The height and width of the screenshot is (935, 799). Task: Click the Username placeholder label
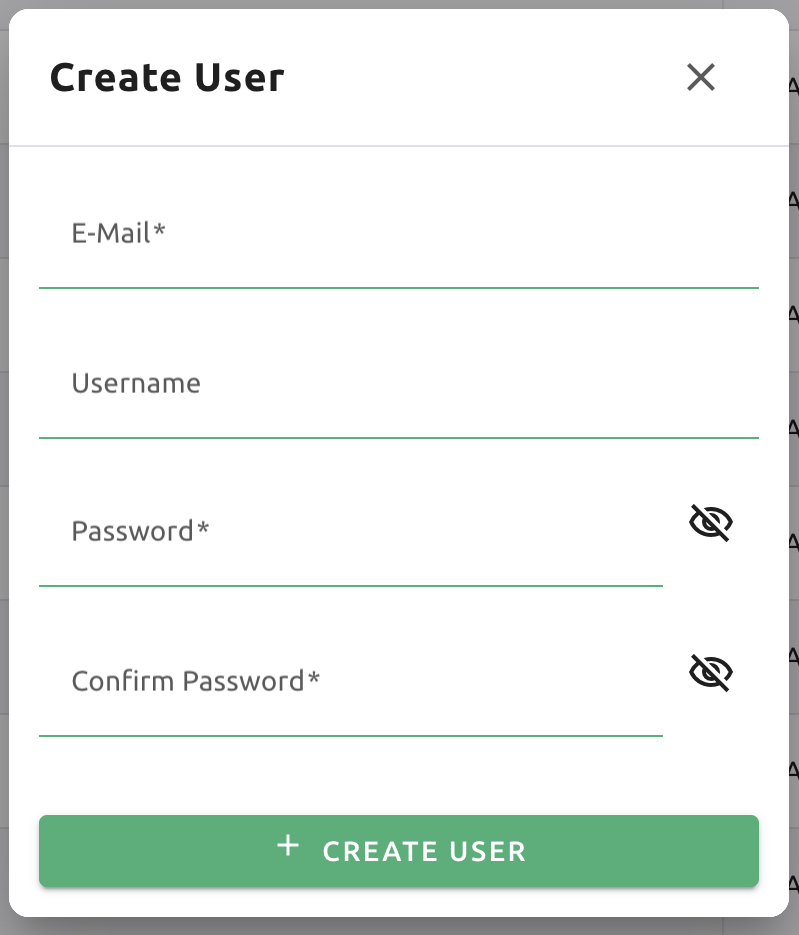136,383
